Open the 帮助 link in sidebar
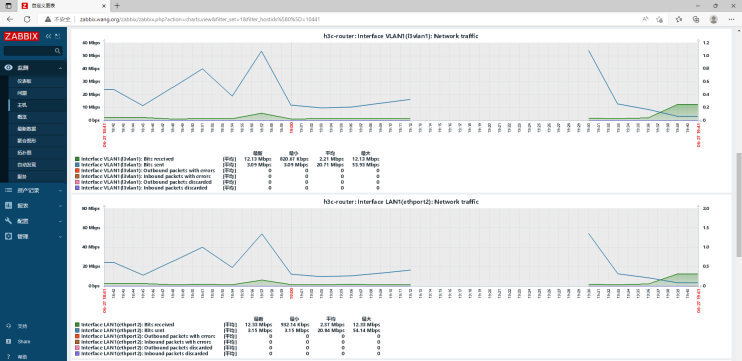Screen dimensions: 742x361 22,357
